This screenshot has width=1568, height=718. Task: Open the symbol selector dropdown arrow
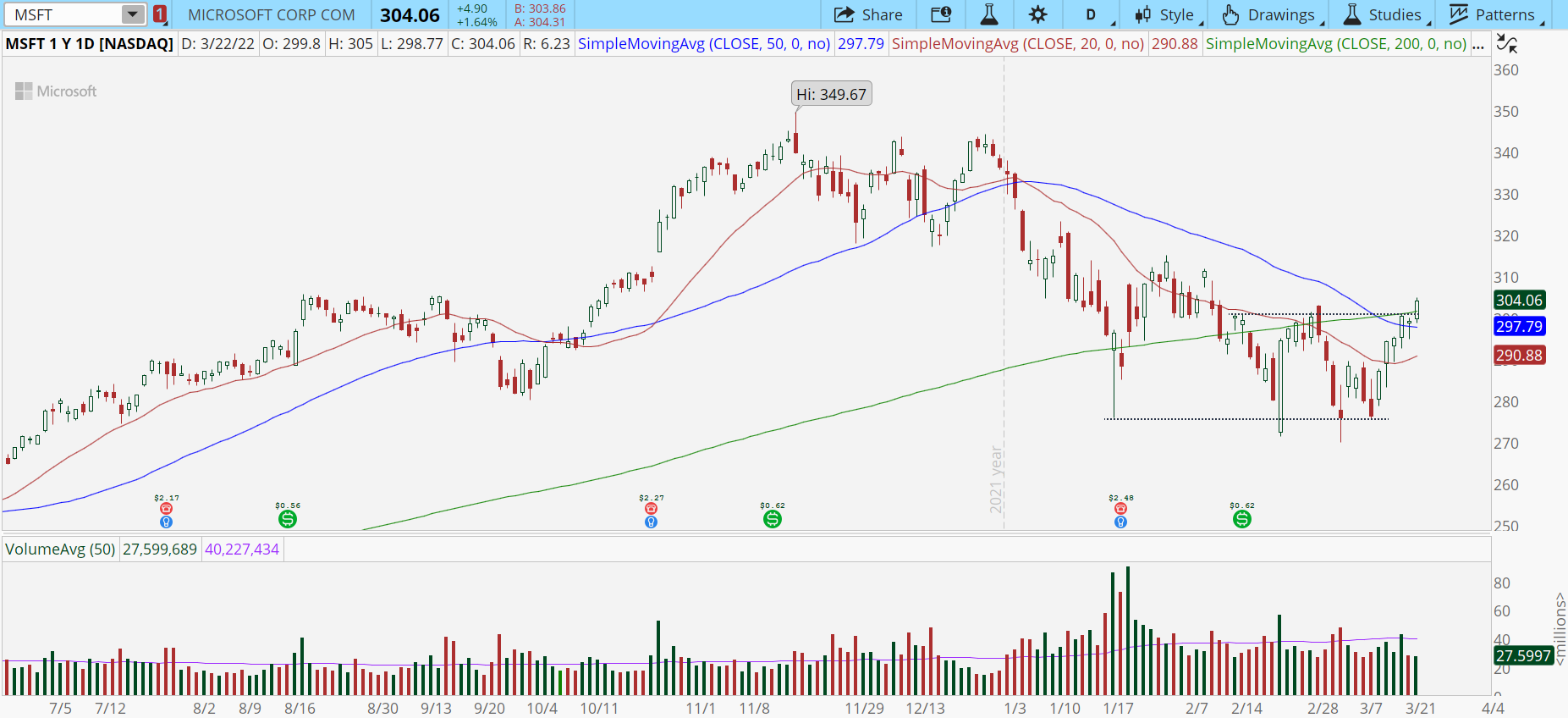[133, 14]
